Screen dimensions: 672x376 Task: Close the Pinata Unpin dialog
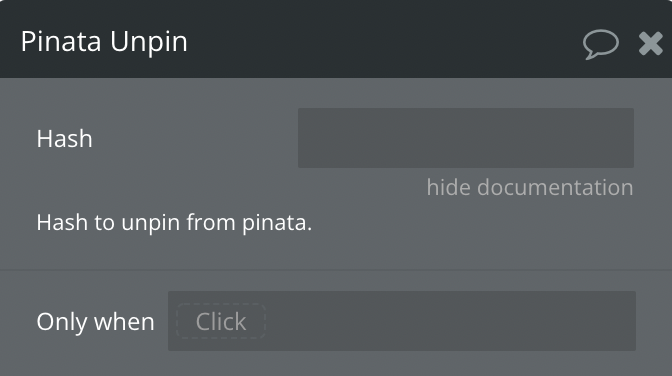[x=651, y=44]
